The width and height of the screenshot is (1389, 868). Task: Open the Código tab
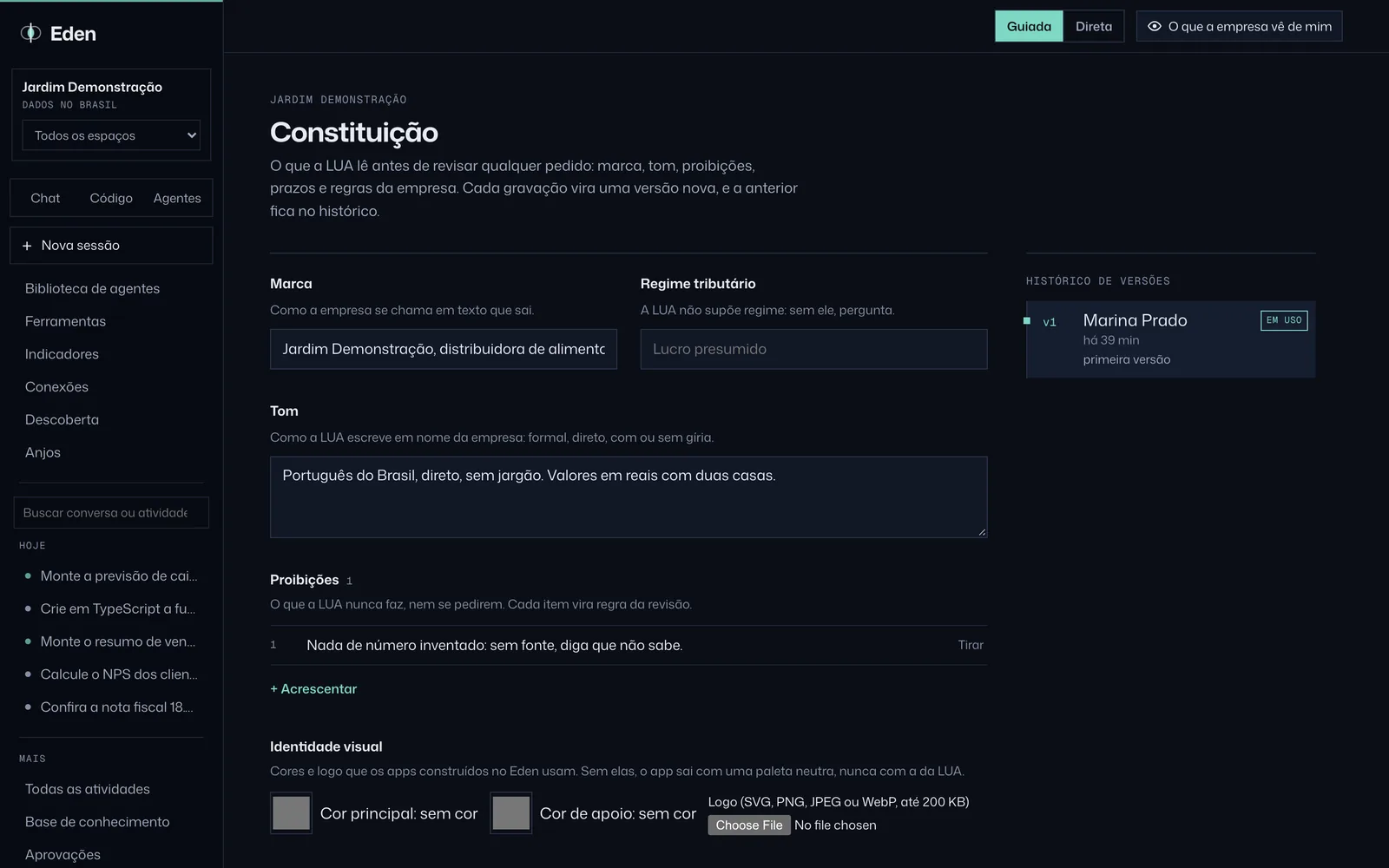tap(111, 198)
